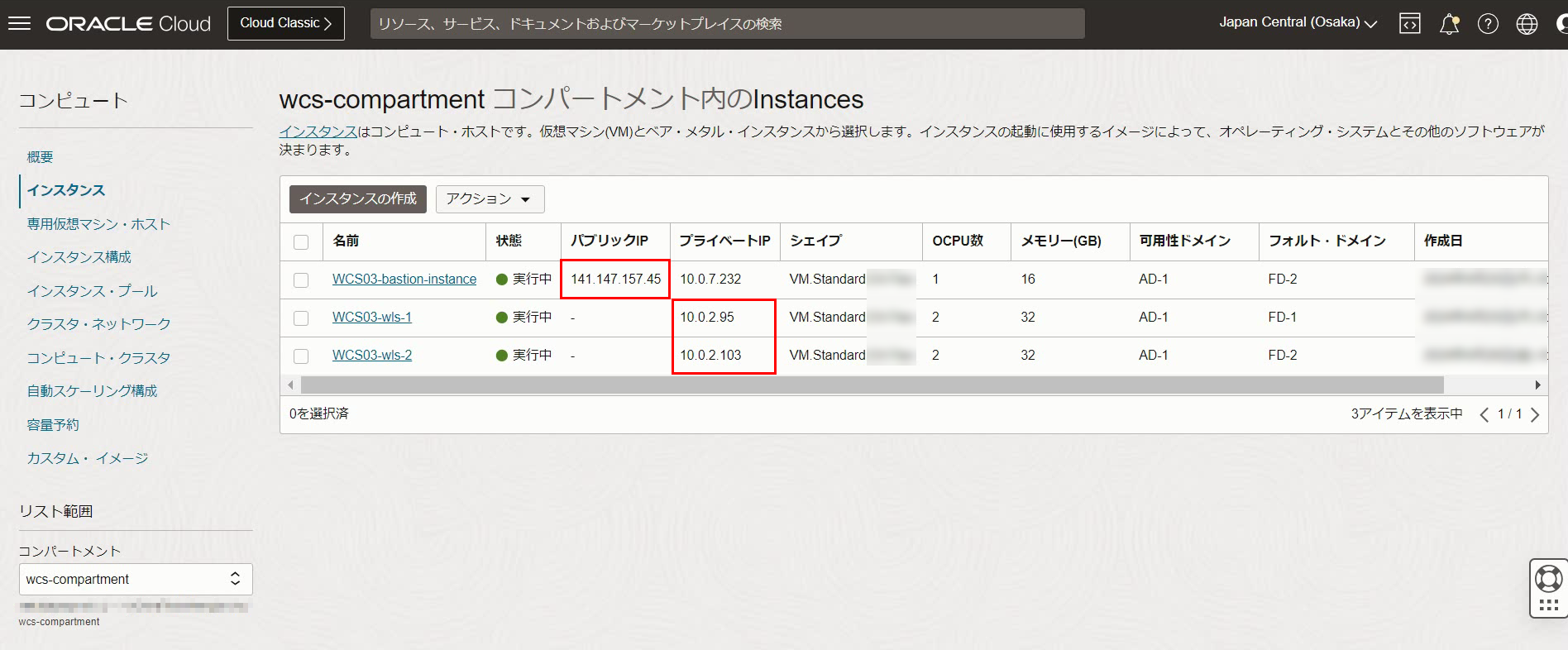Click the フォルト・ドメイン column header
This screenshot has height=650, width=1568.
pyautogui.click(x=1327, y=241)
